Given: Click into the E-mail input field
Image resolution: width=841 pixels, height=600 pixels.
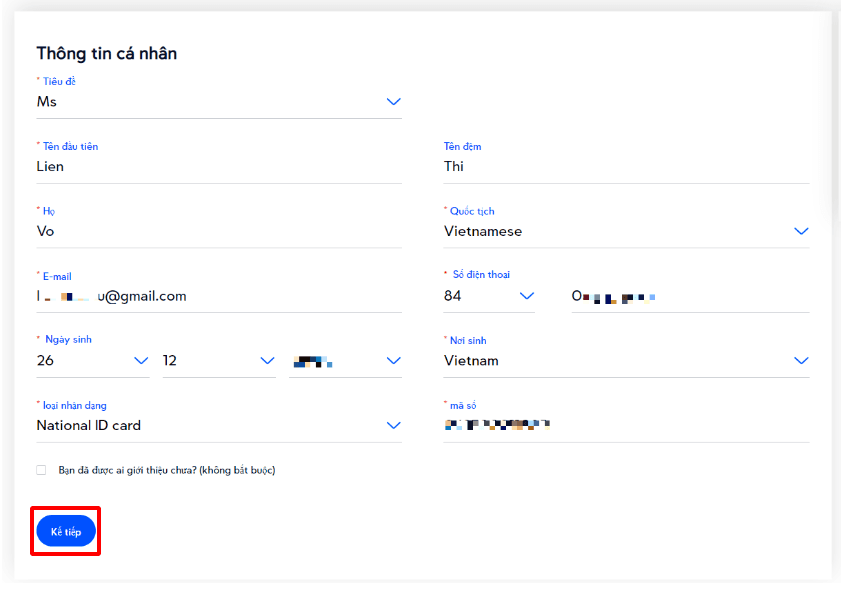Looking at the screenshot, I should point(219,296).
